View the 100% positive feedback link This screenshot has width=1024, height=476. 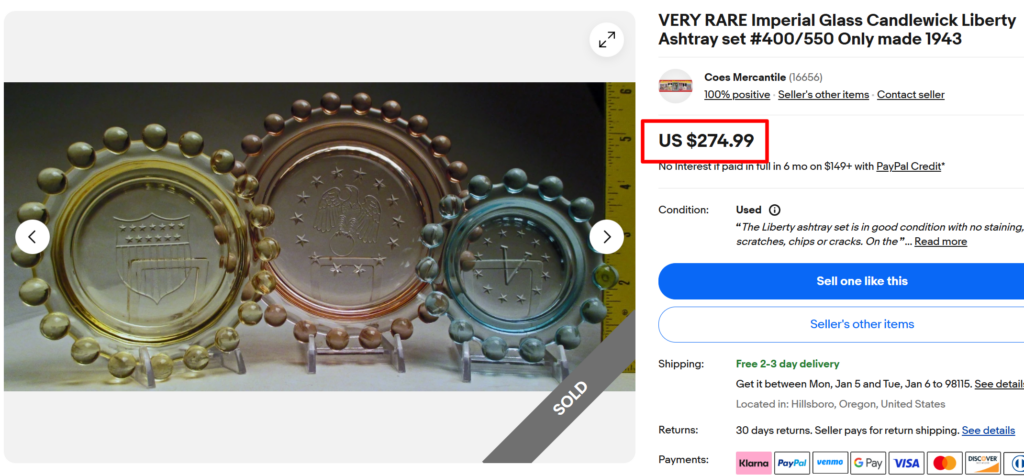click(737, 95)
